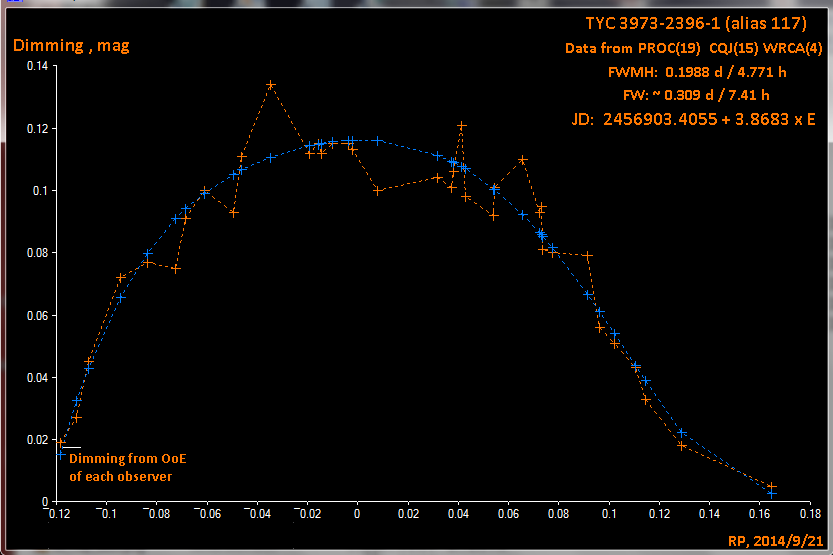Viewport: 833px width, 555px height.
Task: Click the 0 label on horizontal axis
Action: coord(357,514)
